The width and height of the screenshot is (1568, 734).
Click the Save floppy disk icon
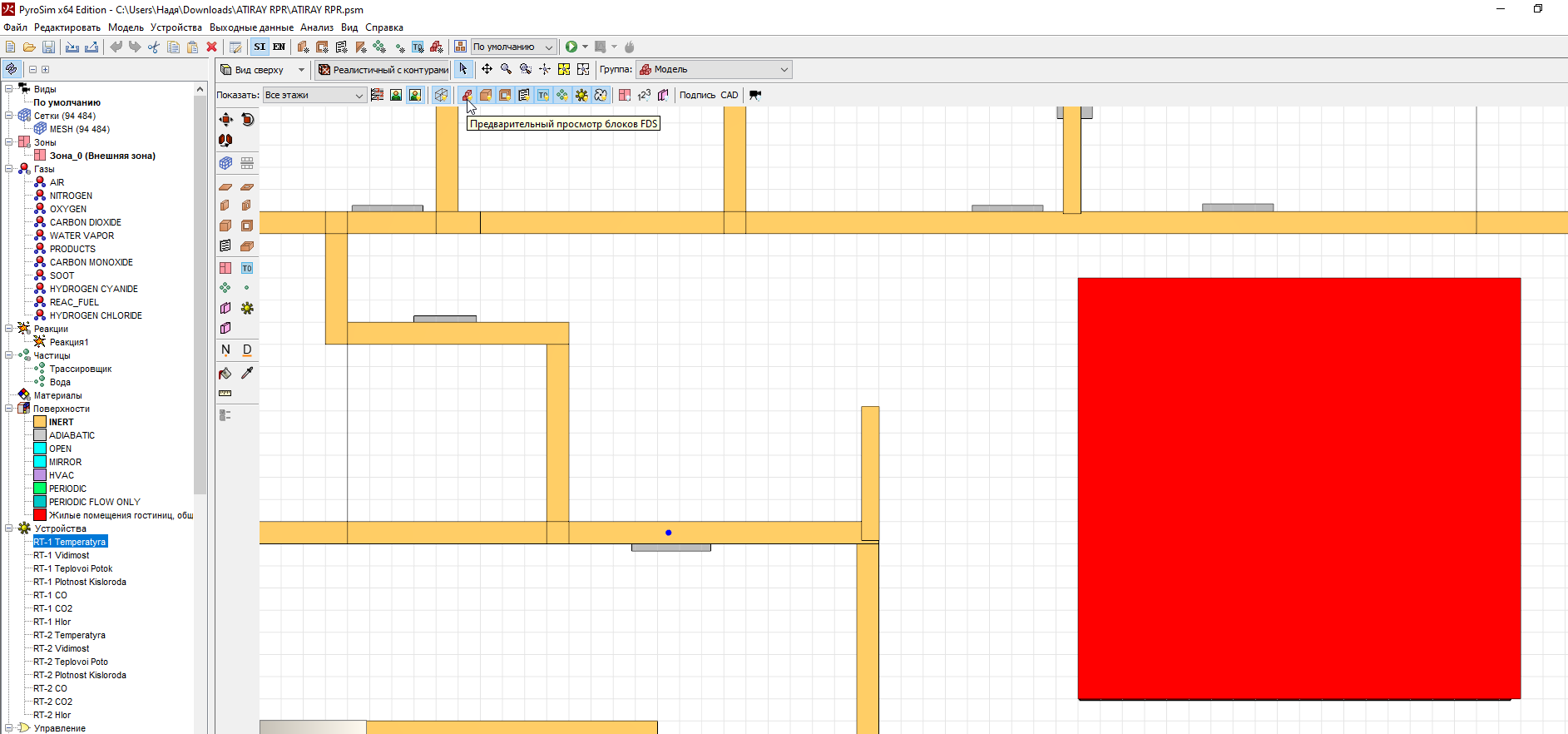pyautogui.click(x=48, y=47)
